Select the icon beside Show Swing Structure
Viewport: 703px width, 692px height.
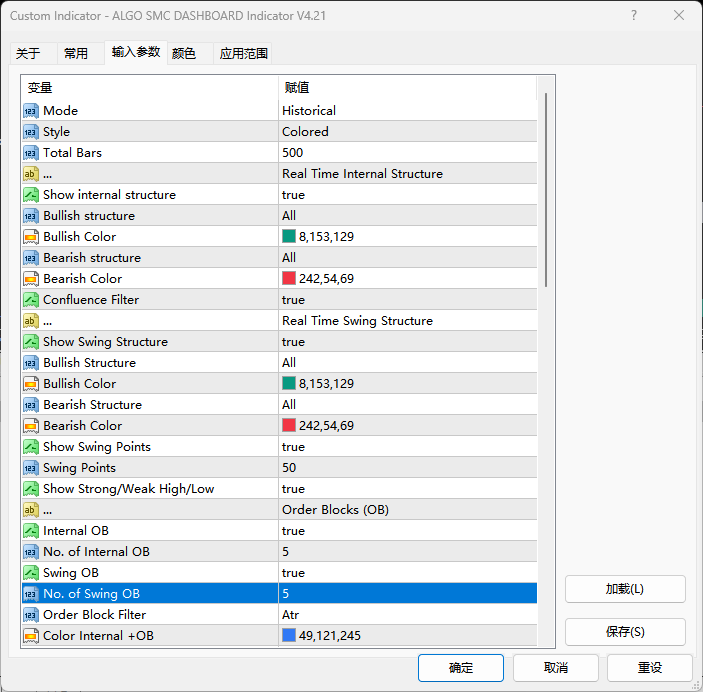[30, 342]
